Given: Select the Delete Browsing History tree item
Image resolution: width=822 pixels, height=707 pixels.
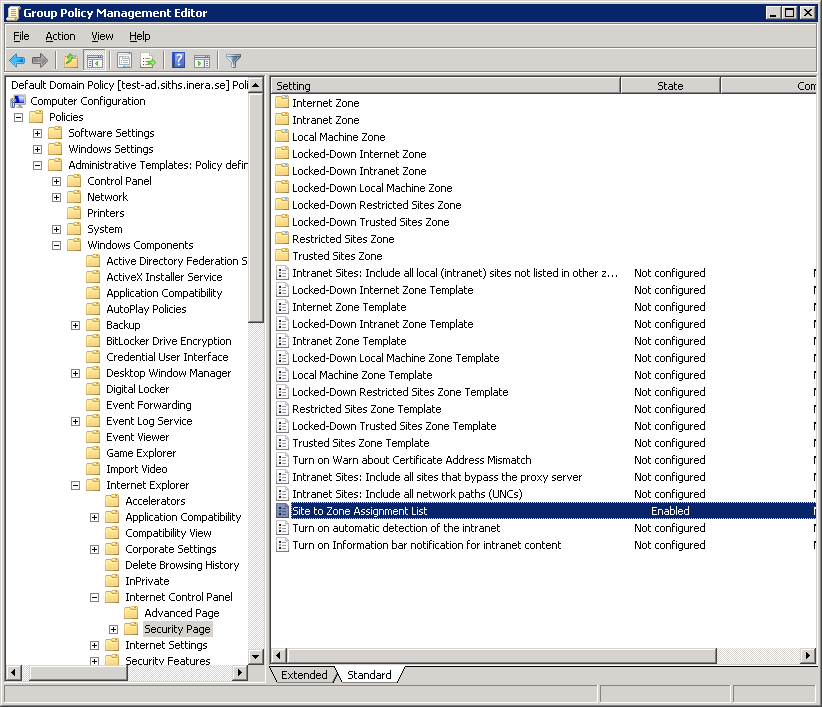Looking at the screenshot, I should click(x=182, y=565).
